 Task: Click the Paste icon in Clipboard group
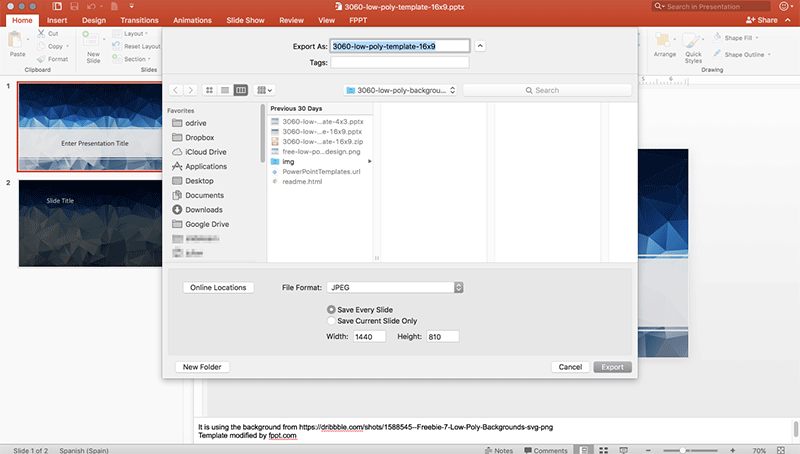coord(17,42)
